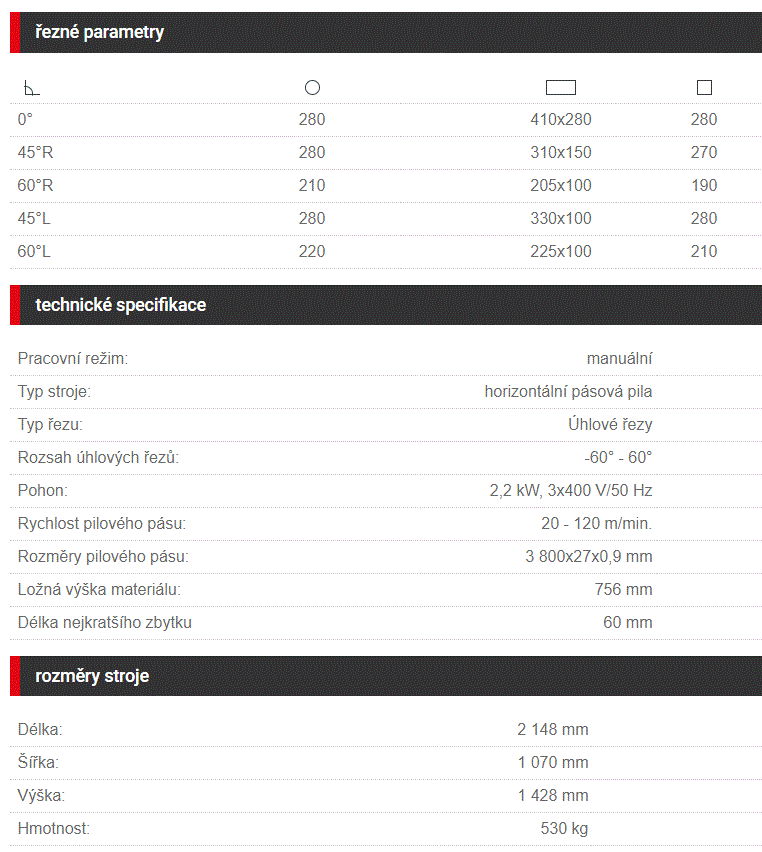This screenshot has width=762, height=852.
Task: Click the 45°R row label
Action: click(35, 153)
